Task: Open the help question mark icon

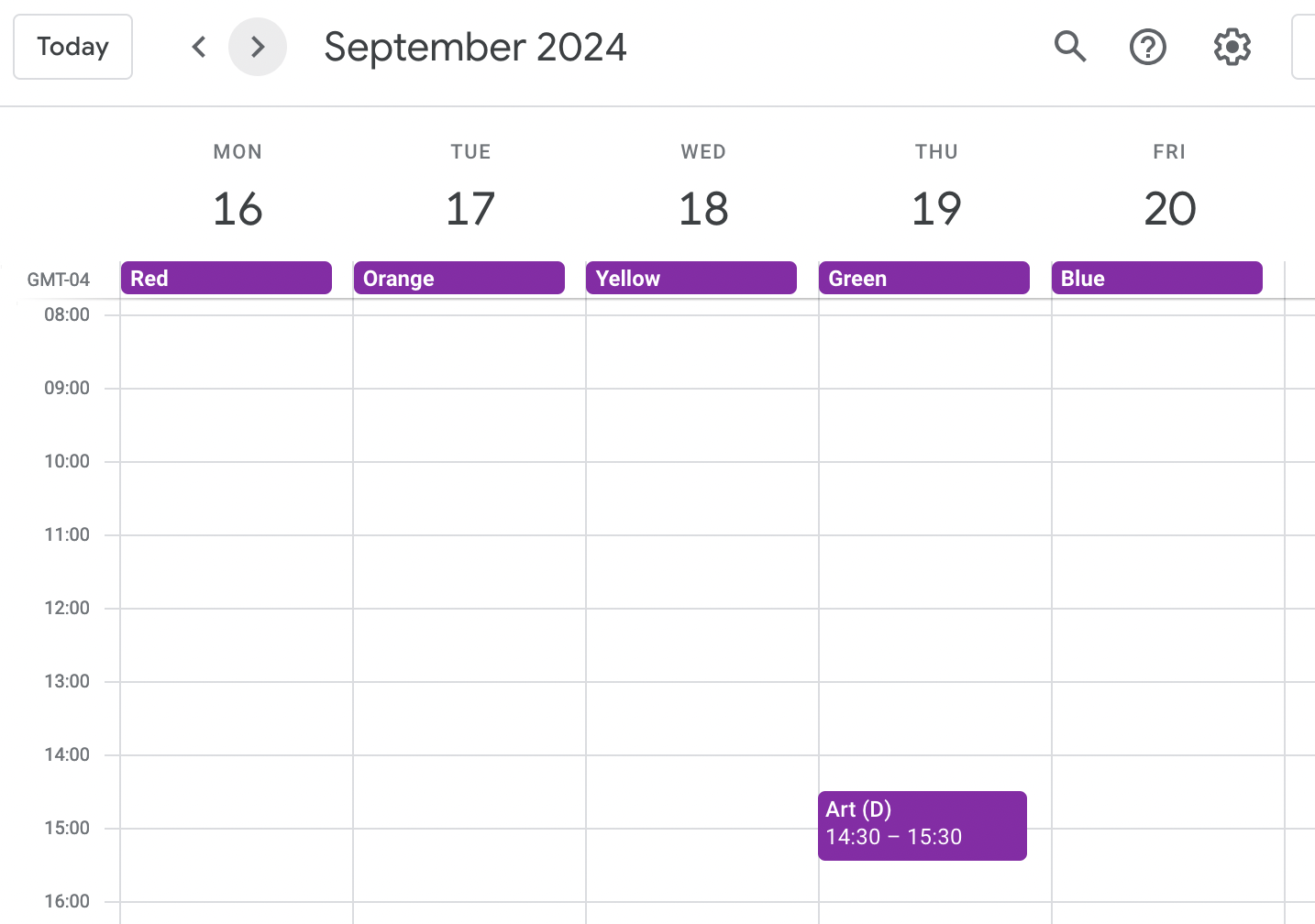Action: 1147,47
